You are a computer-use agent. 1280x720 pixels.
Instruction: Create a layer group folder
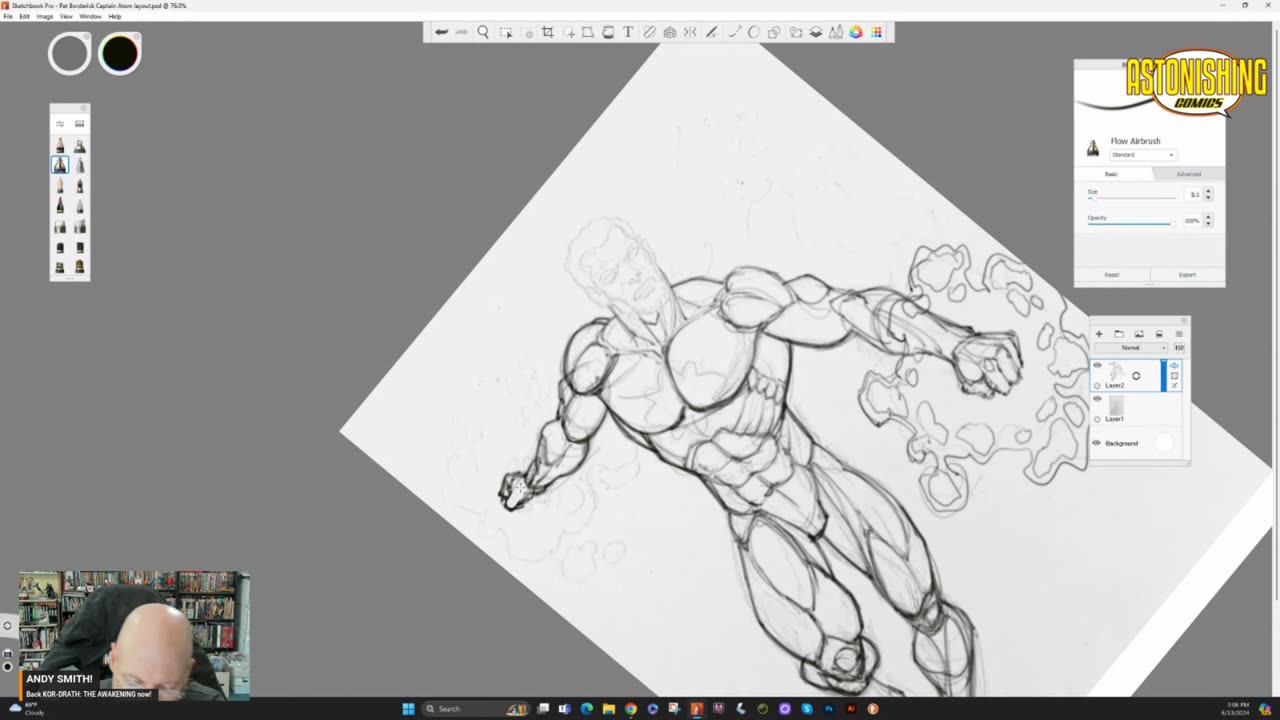click(x=1119, y=334)
